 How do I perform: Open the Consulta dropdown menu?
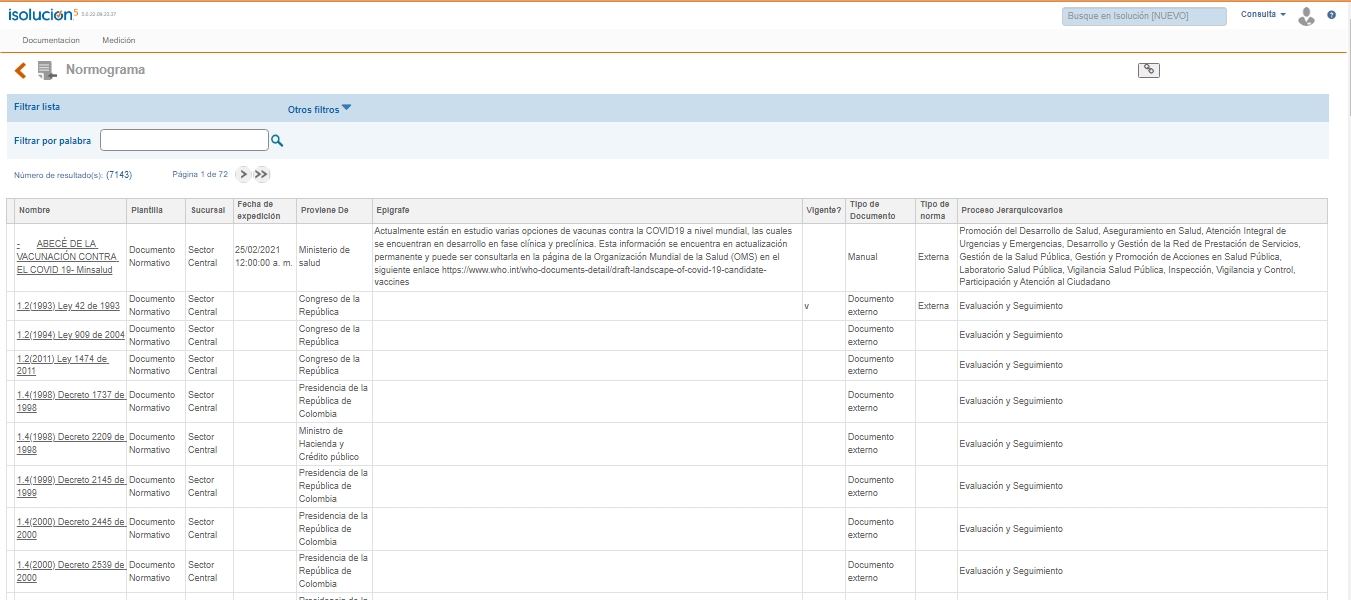[x=1263, y=15]
